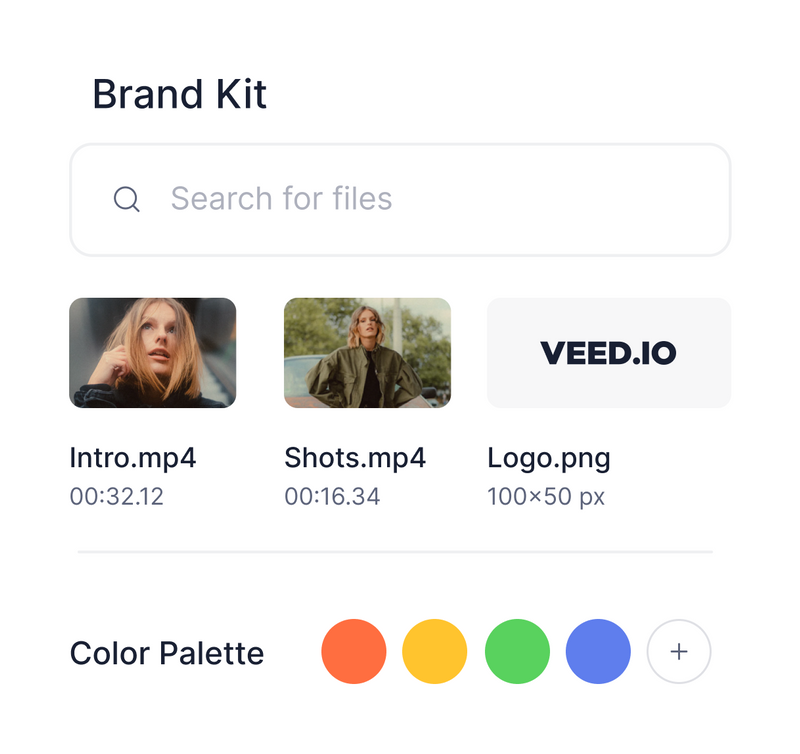
Task: Add a new color with the plus button
Action: 678,651
